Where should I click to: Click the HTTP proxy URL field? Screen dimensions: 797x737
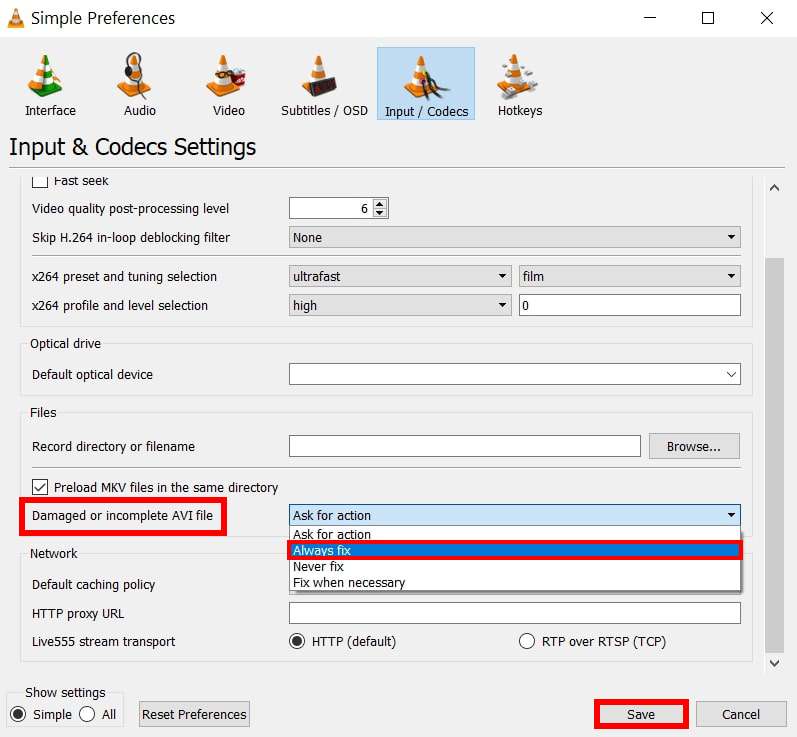click(514, 613)
